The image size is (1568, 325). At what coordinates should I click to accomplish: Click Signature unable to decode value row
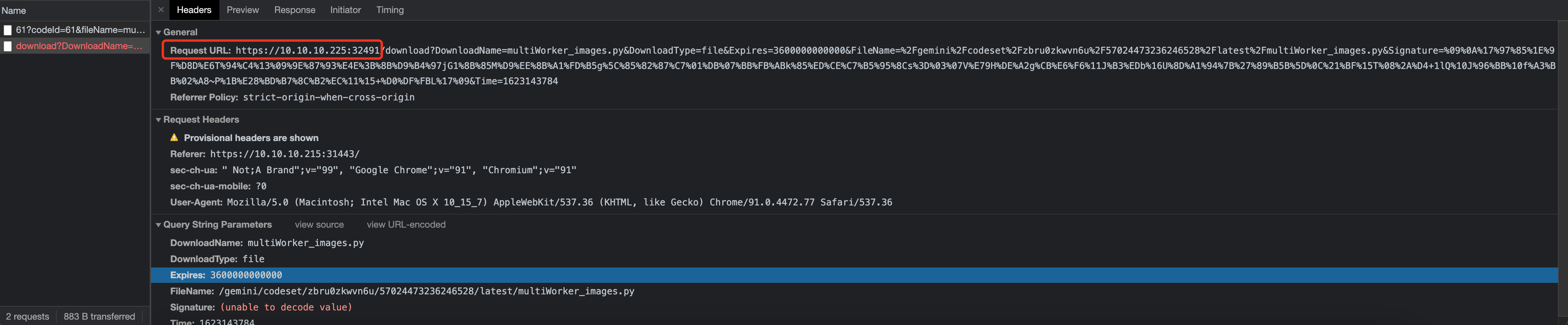(261, 307)
